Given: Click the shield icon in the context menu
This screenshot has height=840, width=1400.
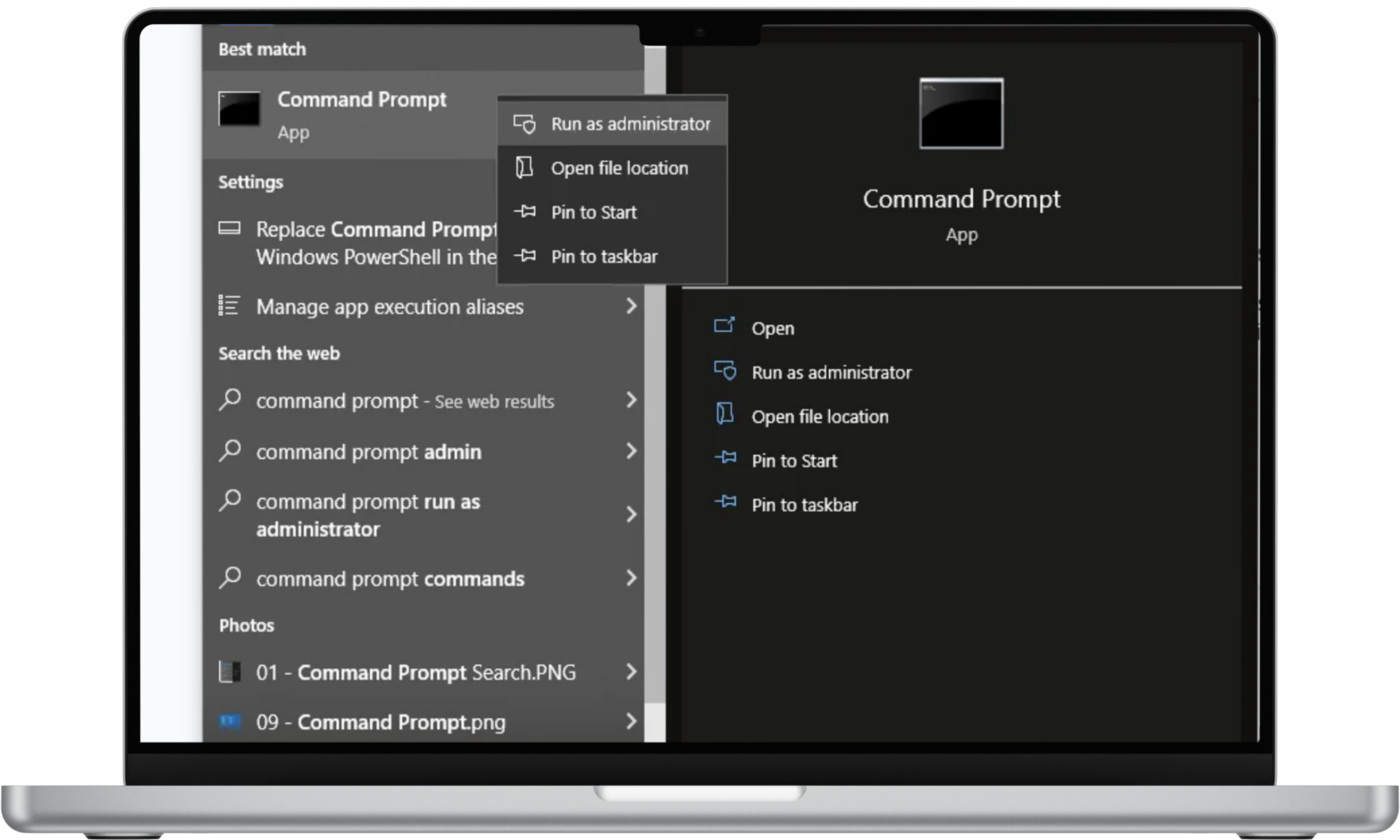Looking at the screenshot, I should click(524, 123).
